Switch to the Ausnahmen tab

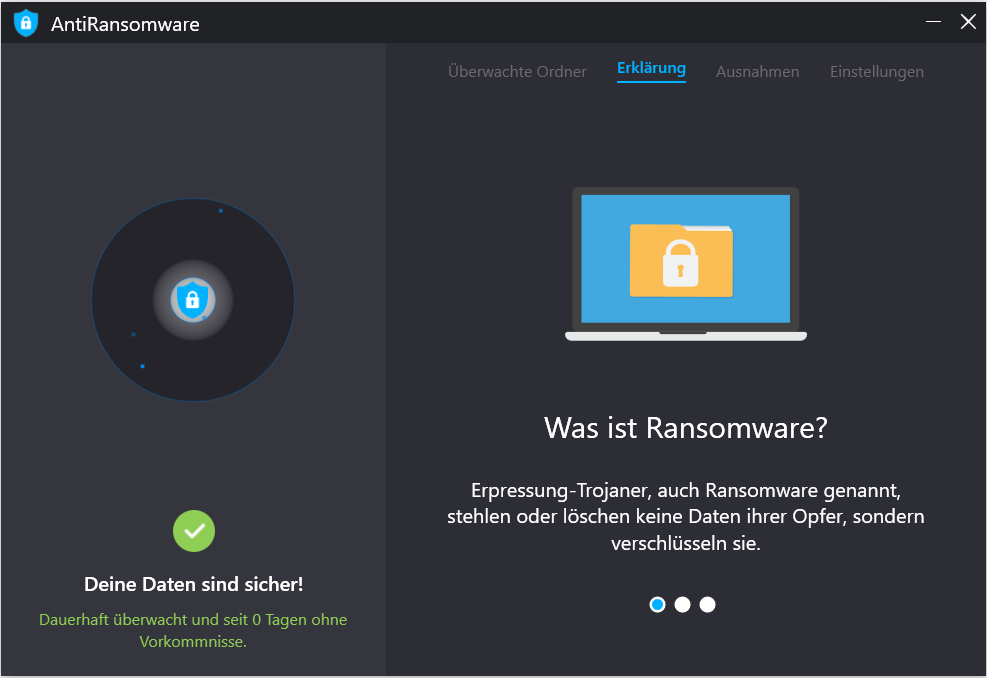coord(757,72)
